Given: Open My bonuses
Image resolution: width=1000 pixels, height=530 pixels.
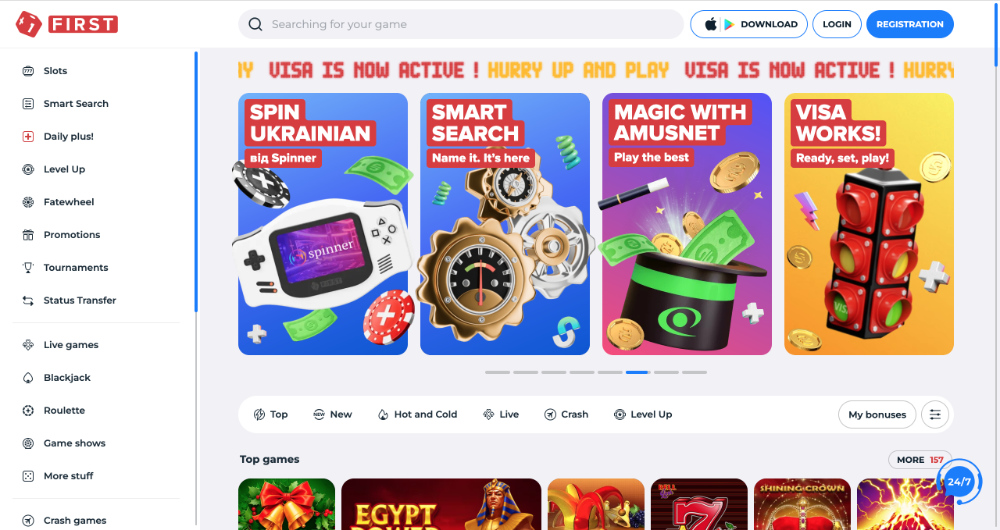Looking at the screenshot, I should point(877,415).
